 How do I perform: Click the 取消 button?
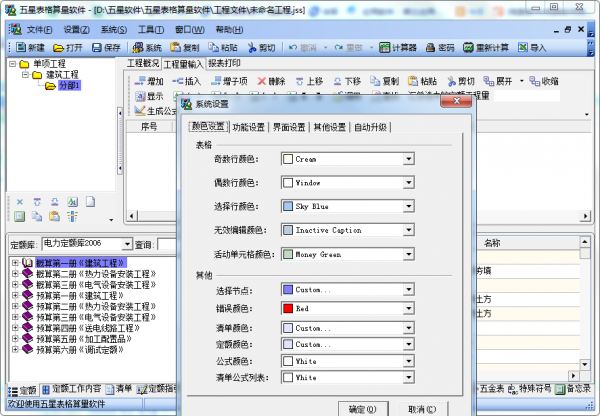pos(422,409)
